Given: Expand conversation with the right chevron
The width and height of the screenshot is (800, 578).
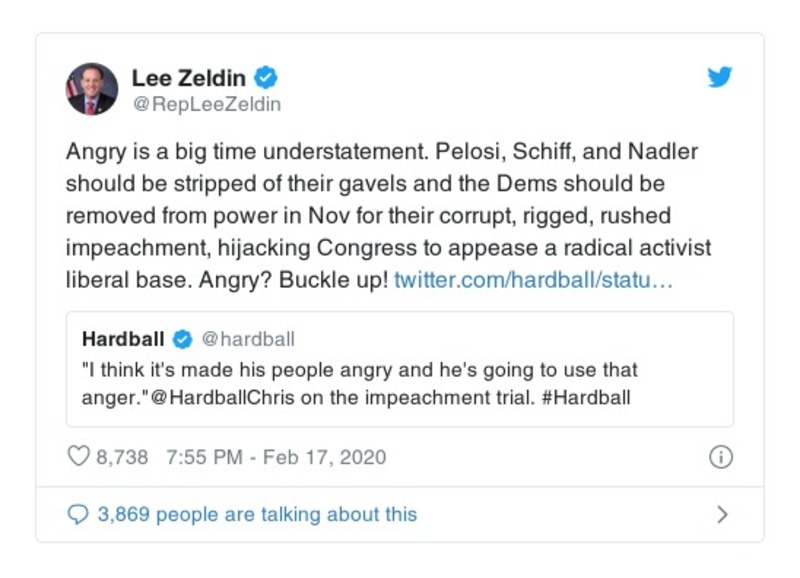Looking at the screenshot, I should point(722,515).
